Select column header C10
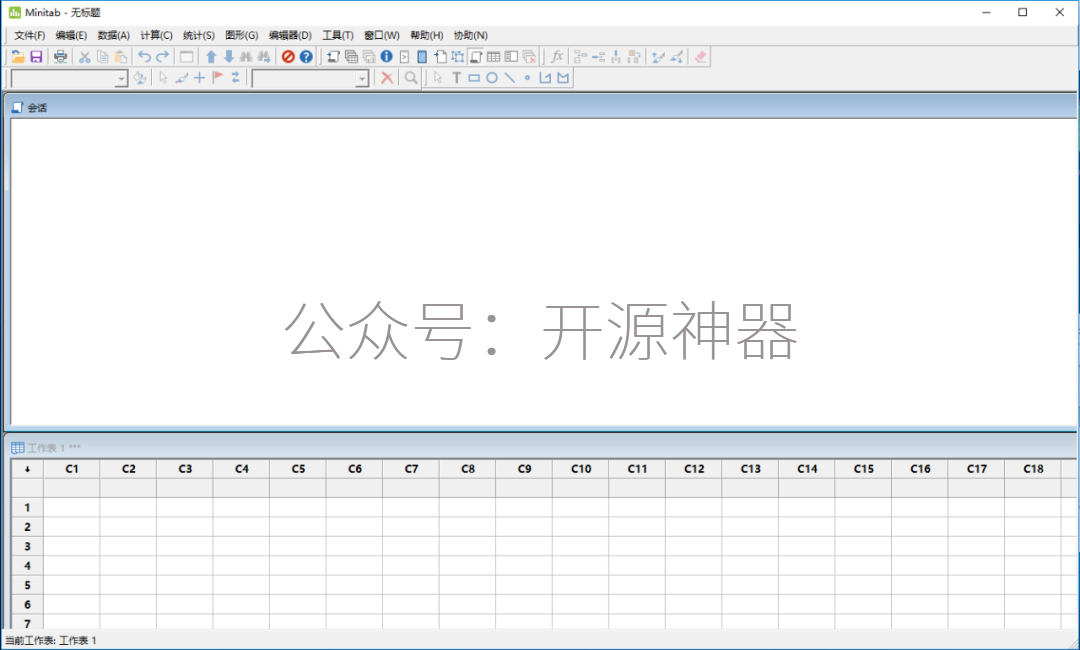Screen dimensions: 1080x650 [x=581, y=469]
